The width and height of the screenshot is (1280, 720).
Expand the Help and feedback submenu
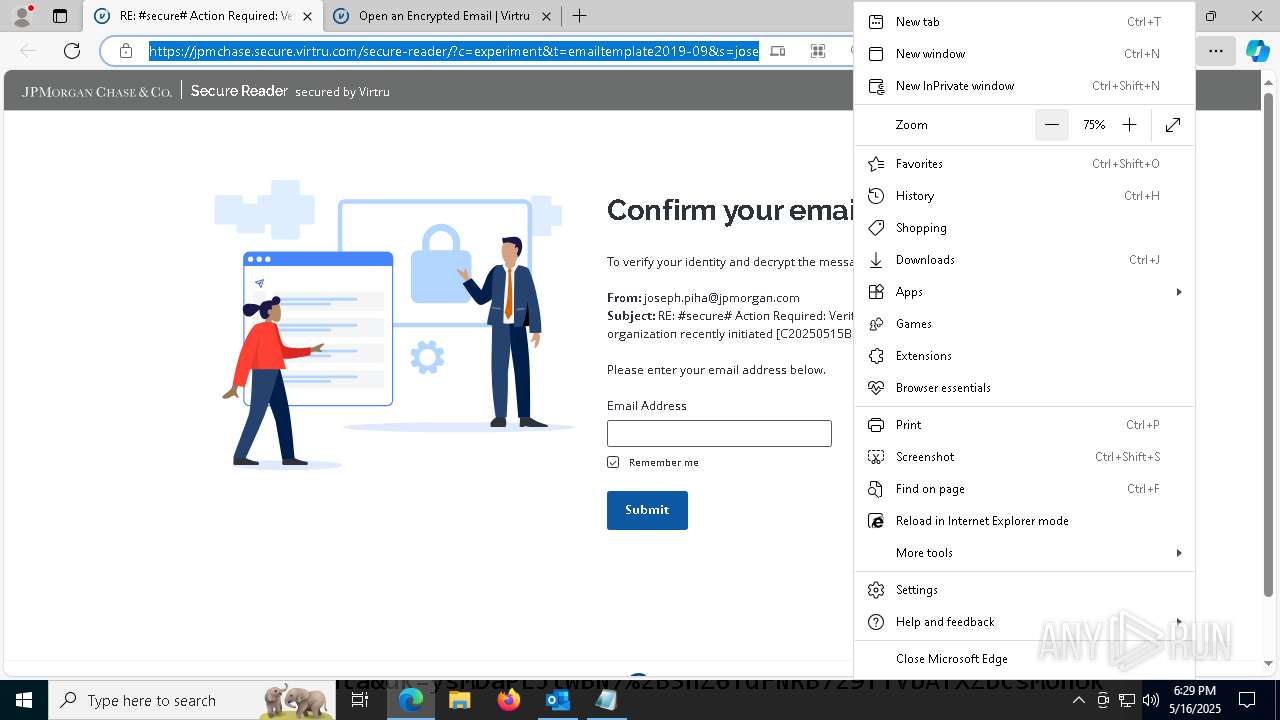[x=1024, y=622]
